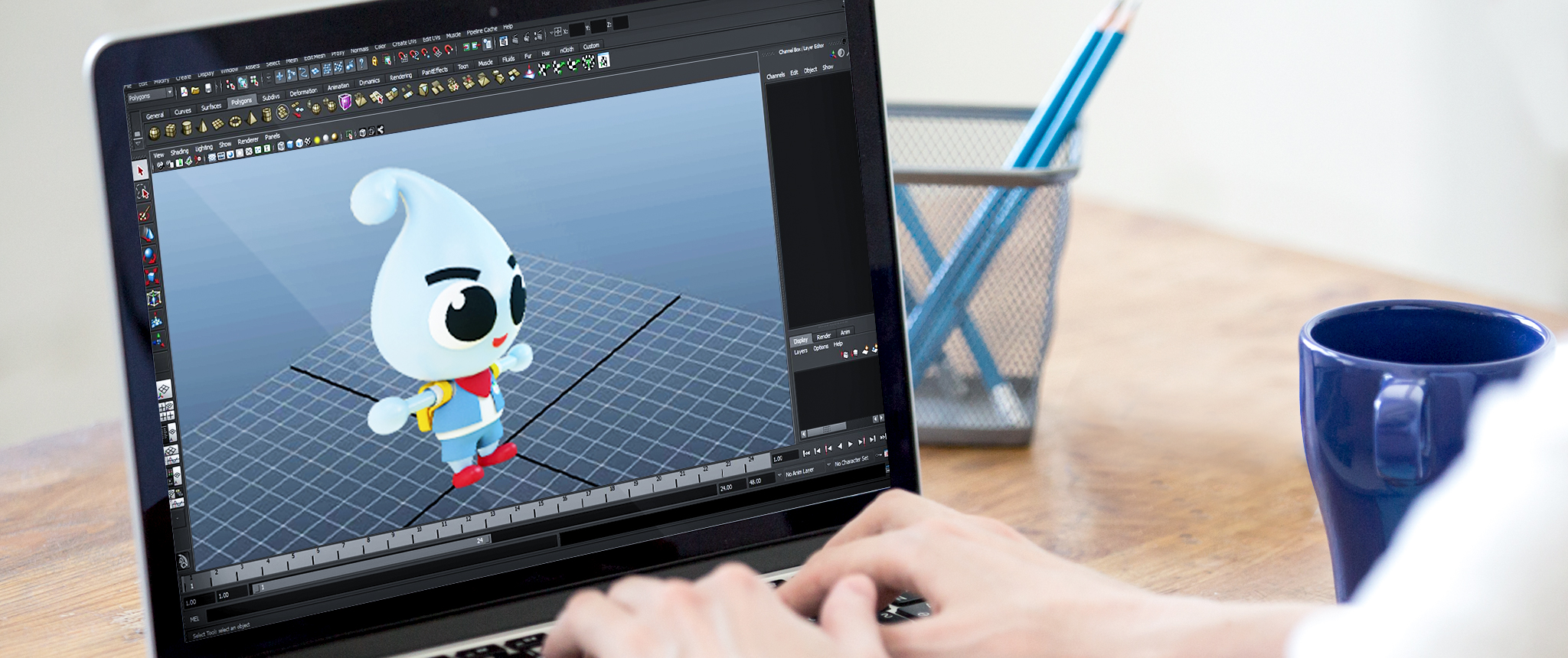Viewport: 1568px width, 658px height.
Task: Activate the Move tool in the toolbox
Action: click(148, 234)
